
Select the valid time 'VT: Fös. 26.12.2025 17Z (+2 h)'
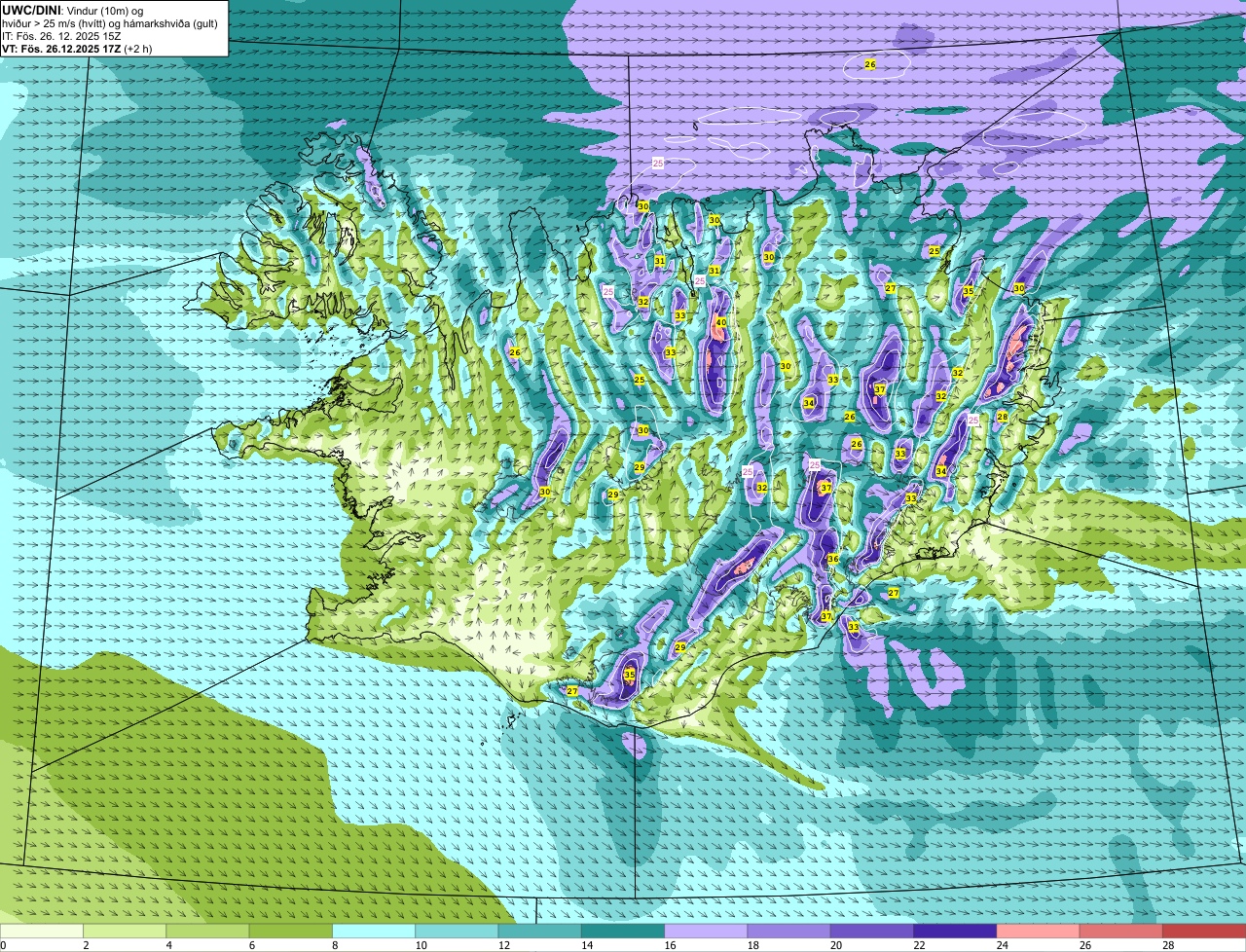tap(77, 49)
